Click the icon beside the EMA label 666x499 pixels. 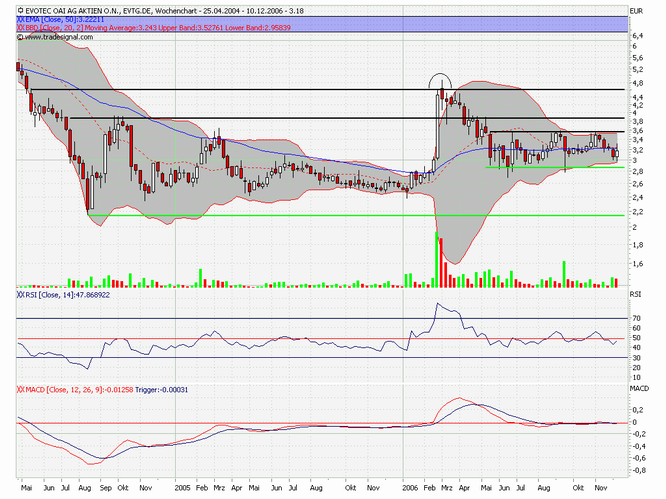(x=20, y=20)
